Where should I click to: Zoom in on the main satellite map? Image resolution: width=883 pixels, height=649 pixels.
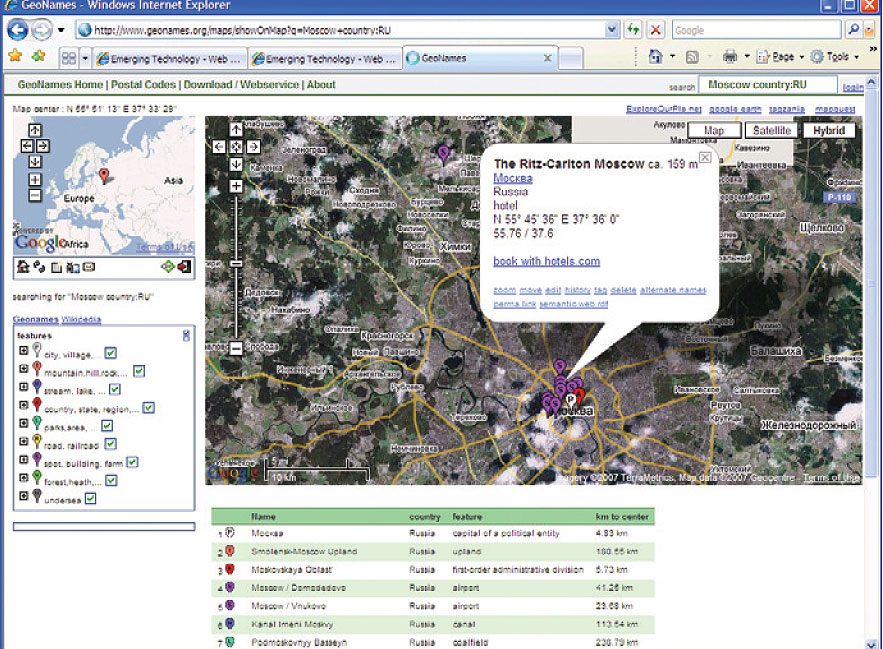237,186
